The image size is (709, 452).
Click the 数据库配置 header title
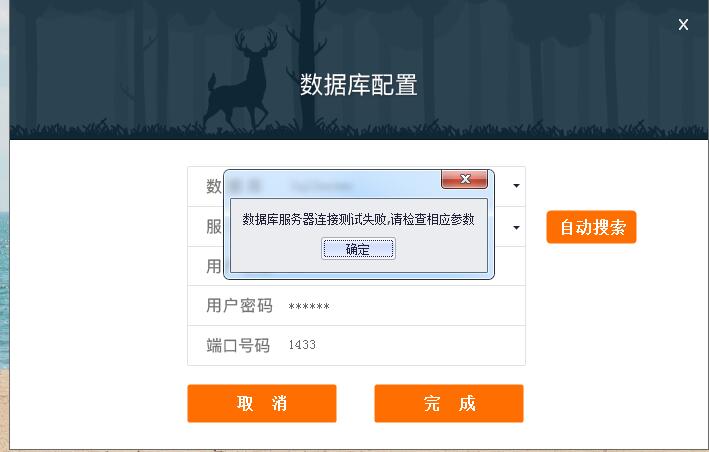coord(359,85)
